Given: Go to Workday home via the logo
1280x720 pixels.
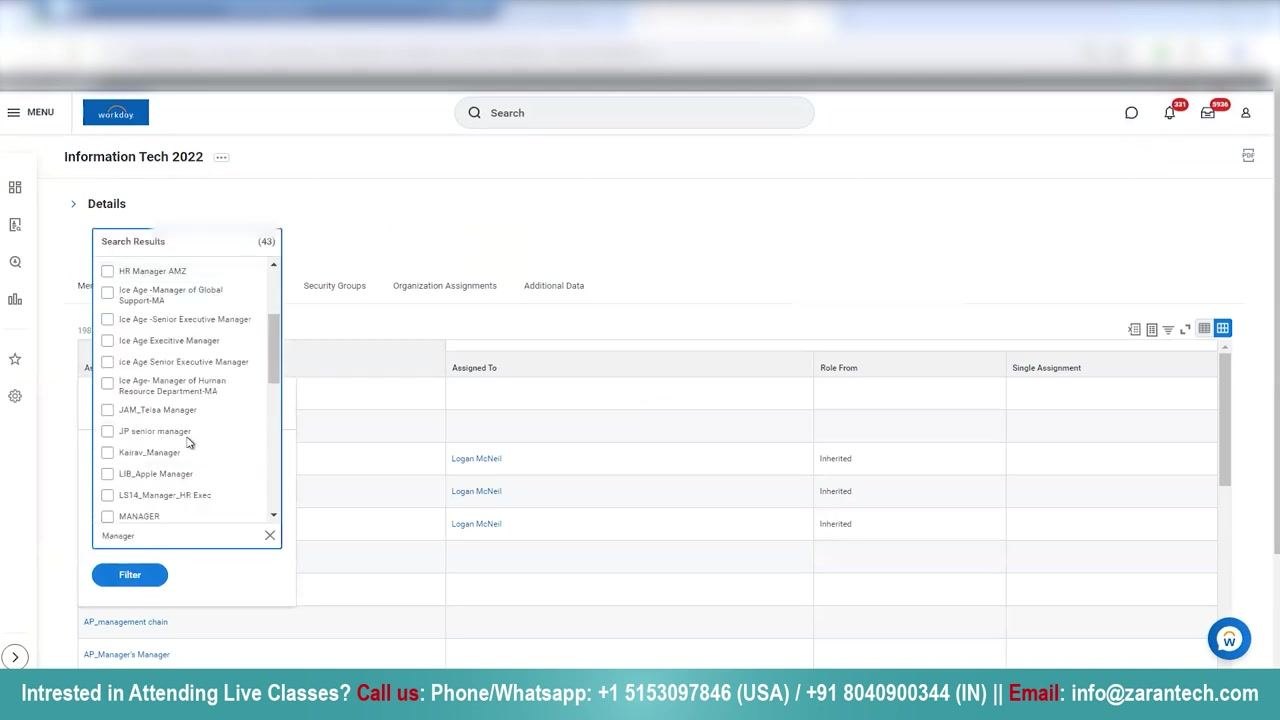Looking at the screenshot, I should click(x=116, y=113).
